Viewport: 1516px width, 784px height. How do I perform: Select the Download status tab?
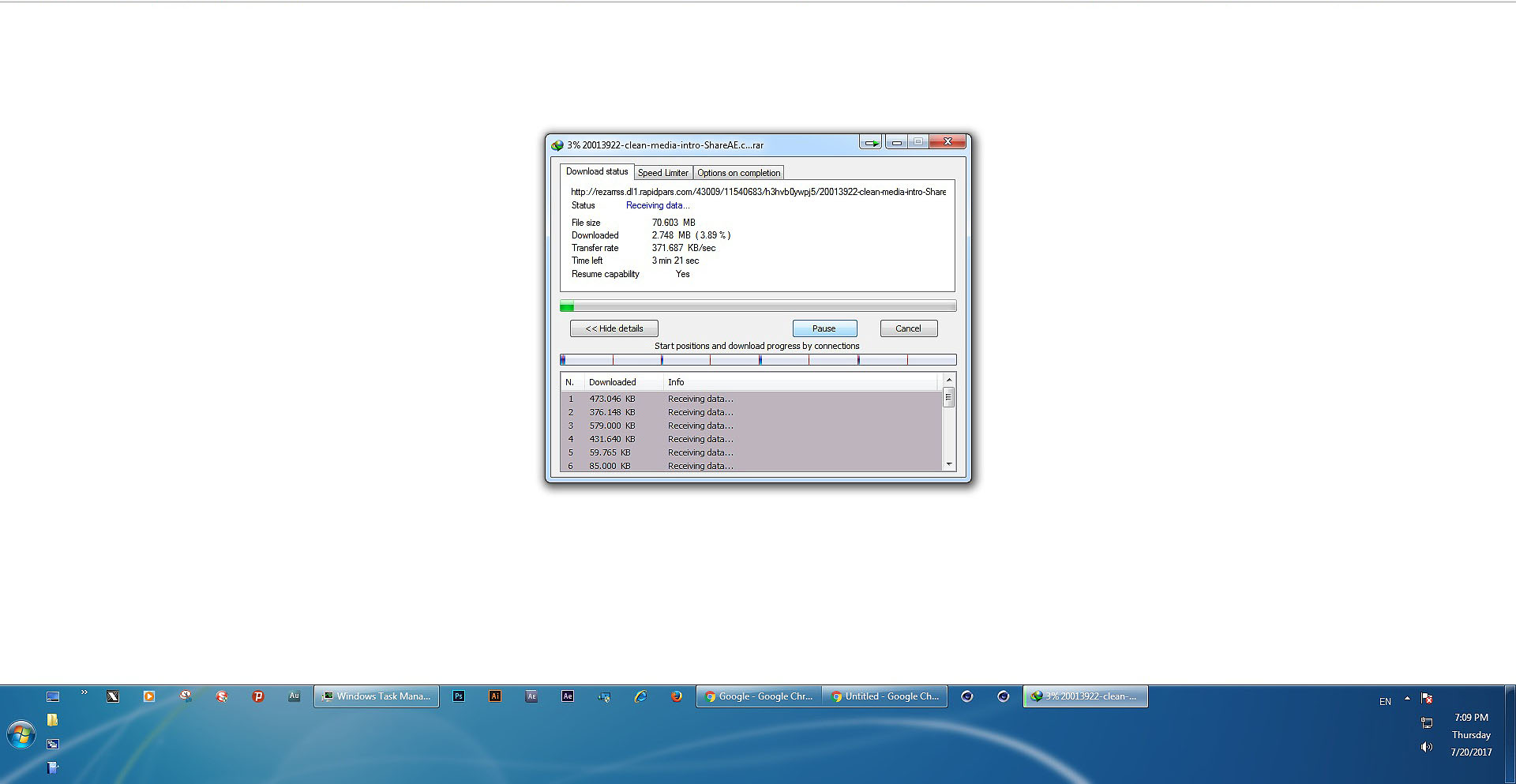click(x=597, y=171)
